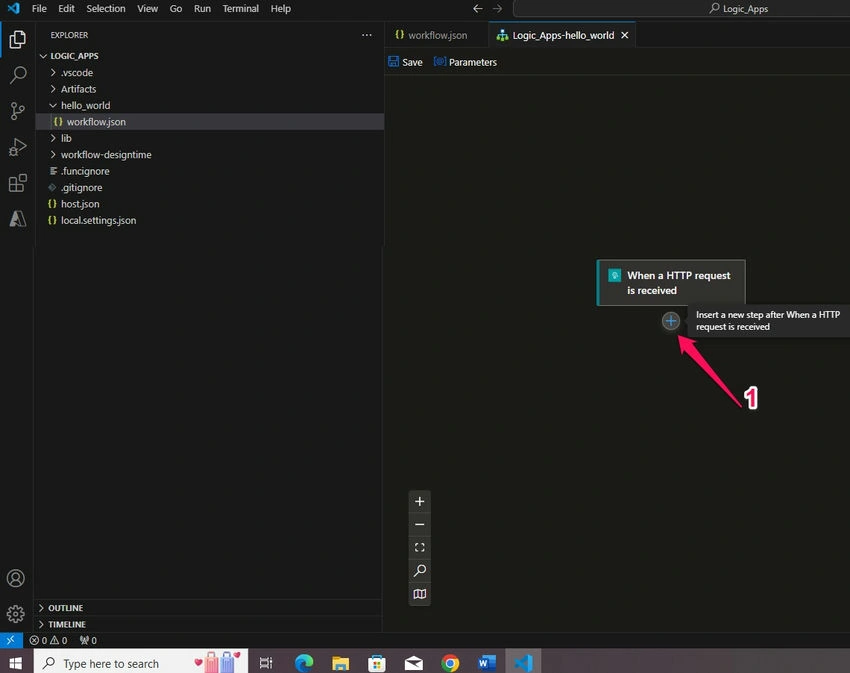Open the Run and Debug view
This screenshot has height=673, width=850.
tap(17, 147)
